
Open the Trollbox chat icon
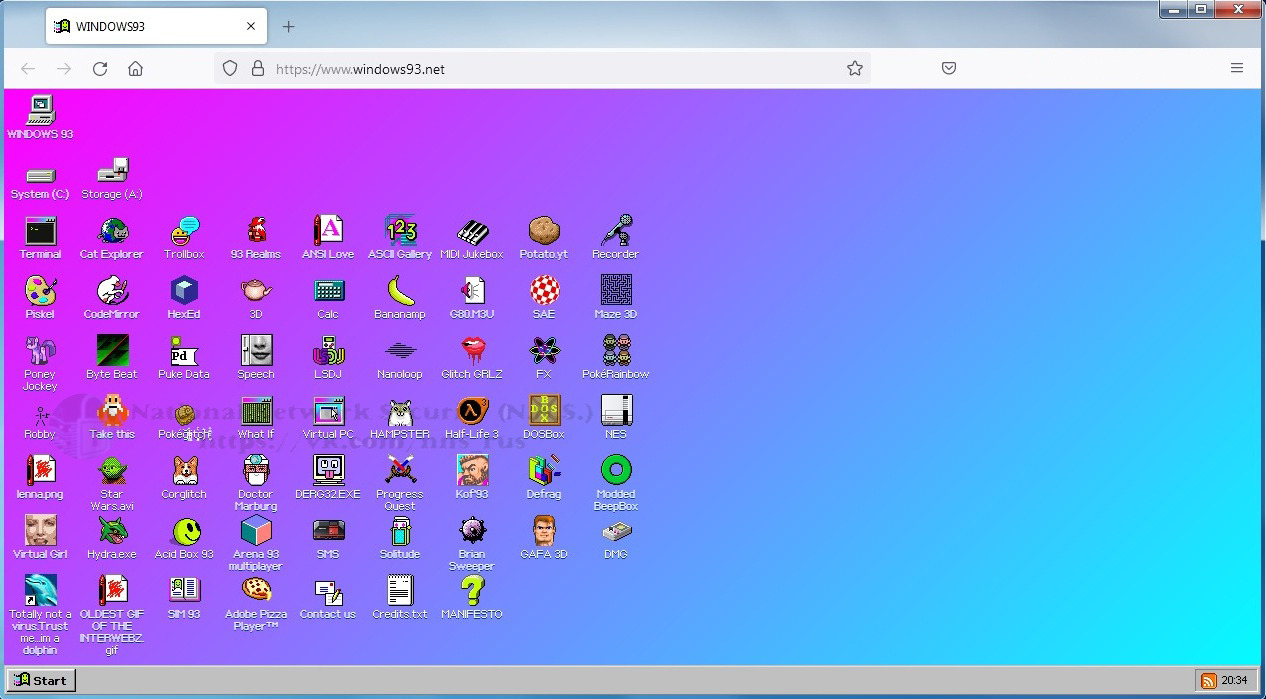tap(184, 231)
